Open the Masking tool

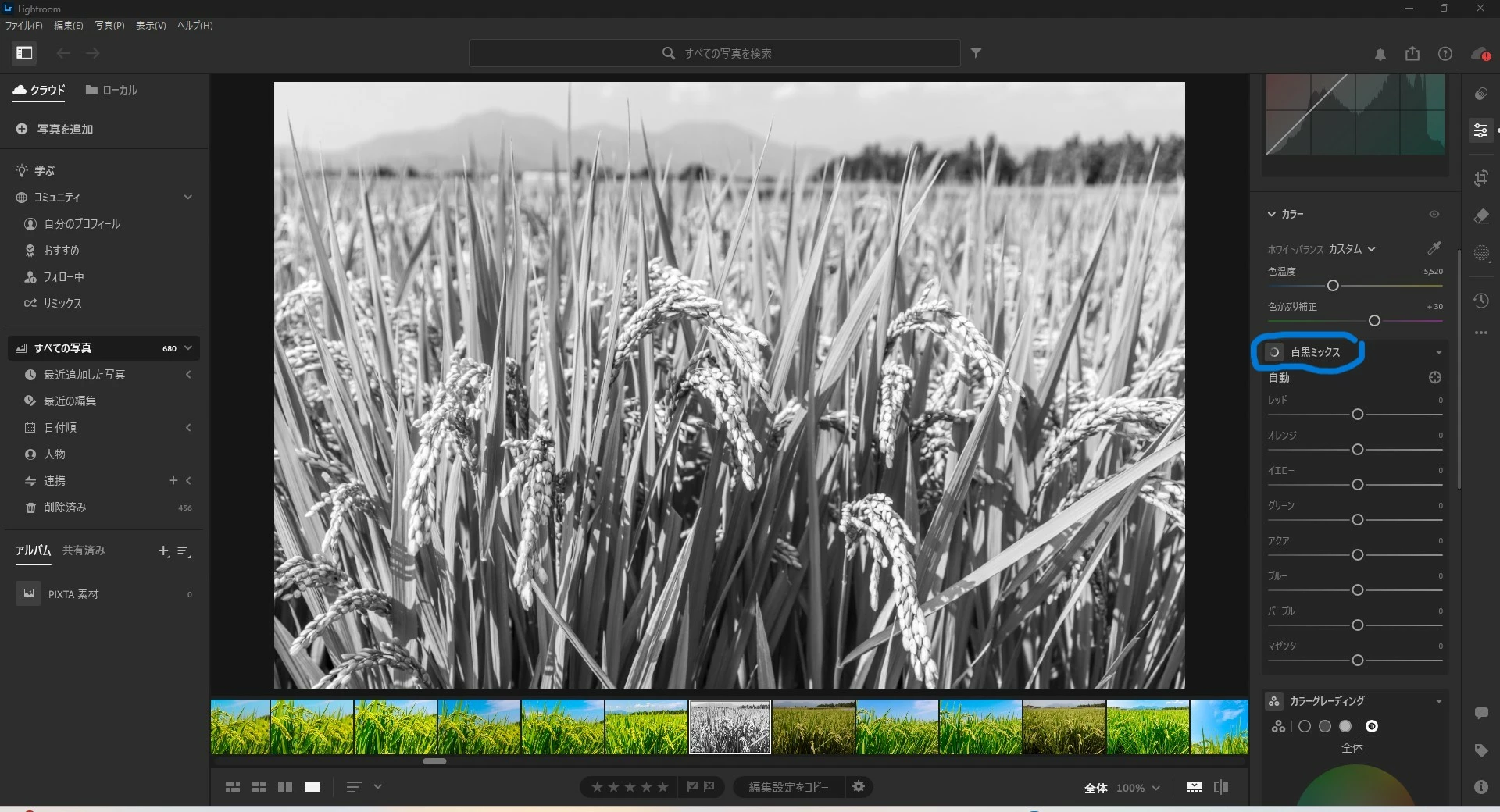(1480, 253)
